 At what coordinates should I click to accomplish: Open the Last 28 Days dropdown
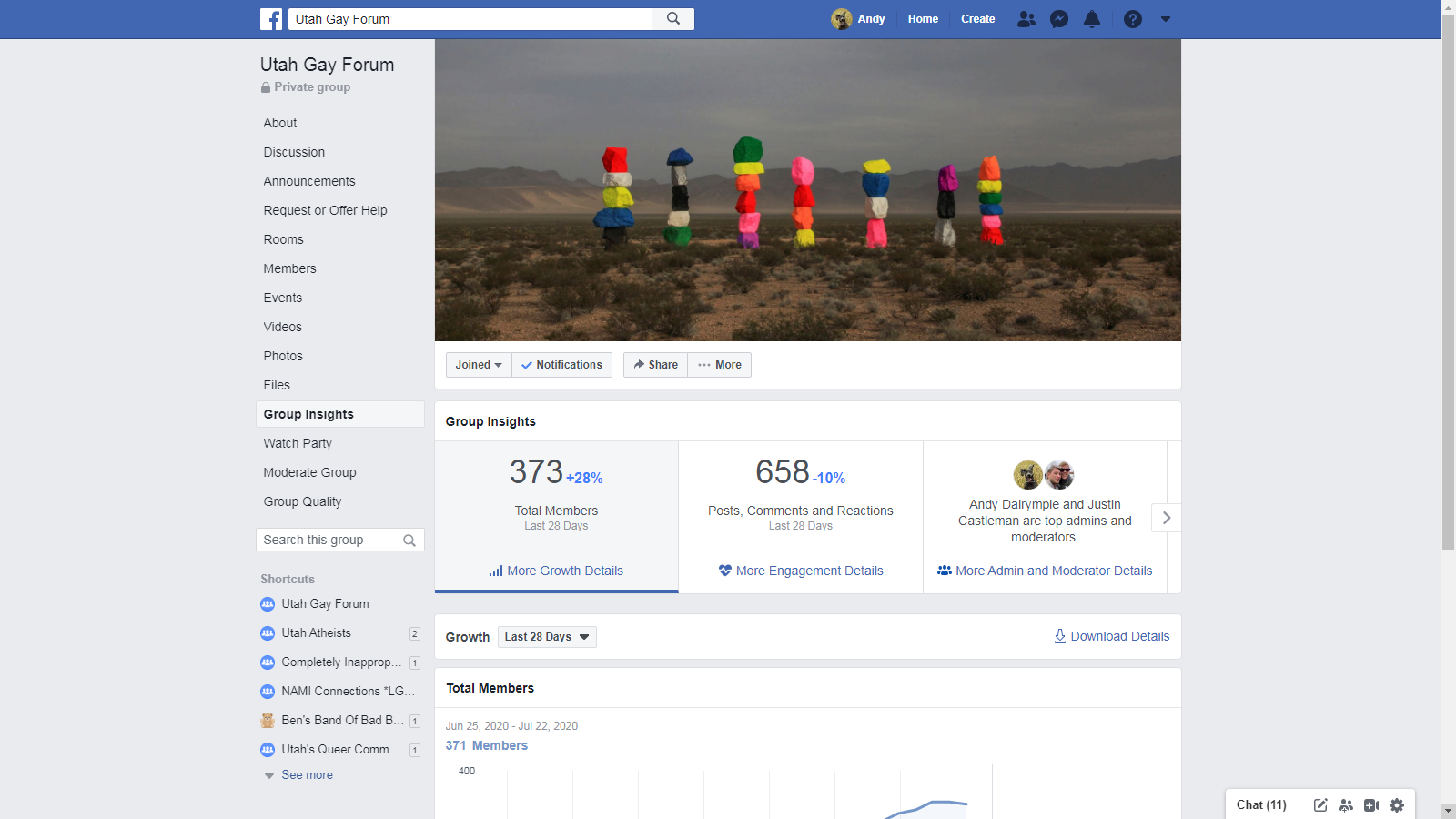[547, 637]
